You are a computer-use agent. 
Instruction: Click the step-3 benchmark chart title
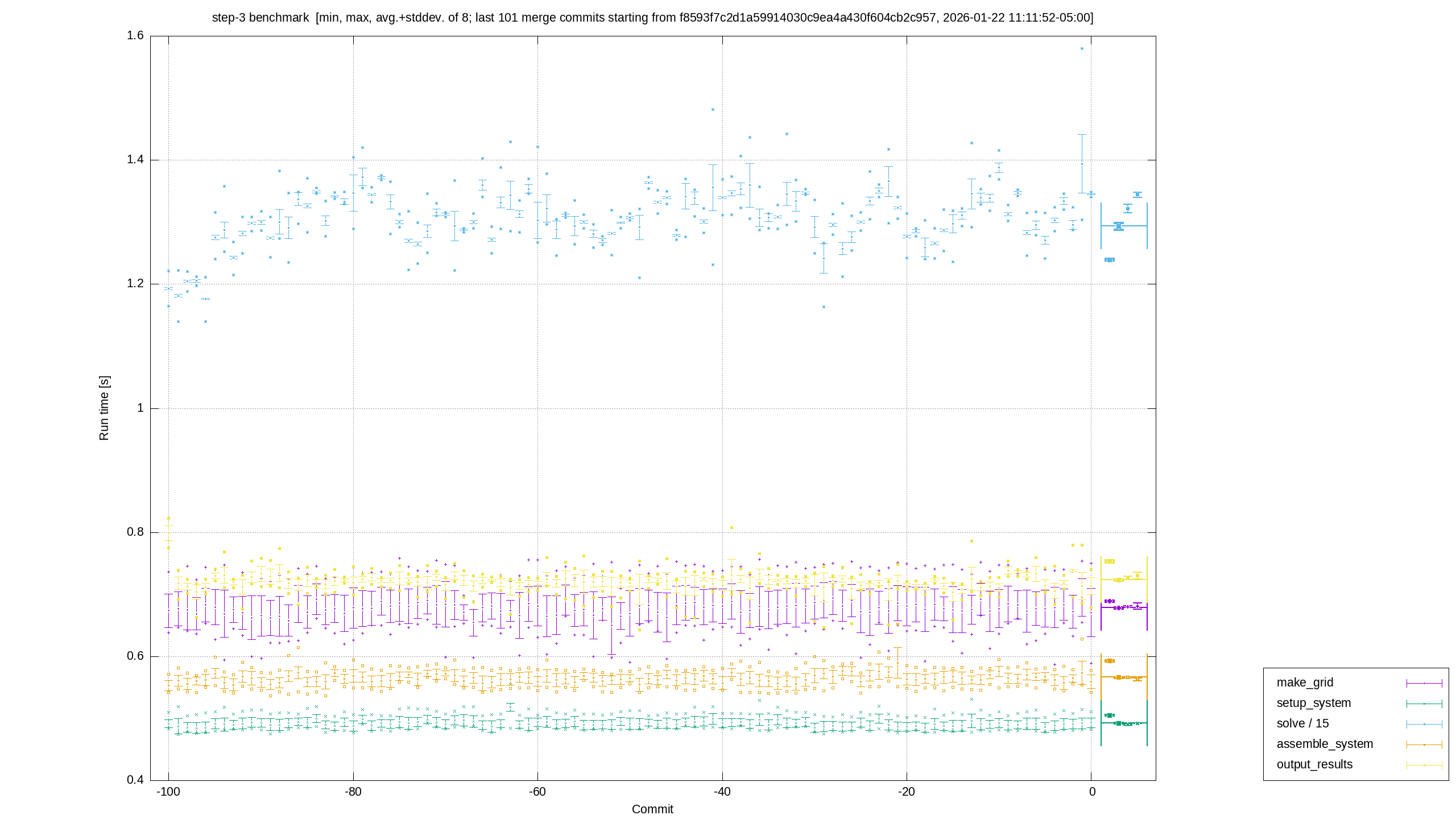(652, 18)
